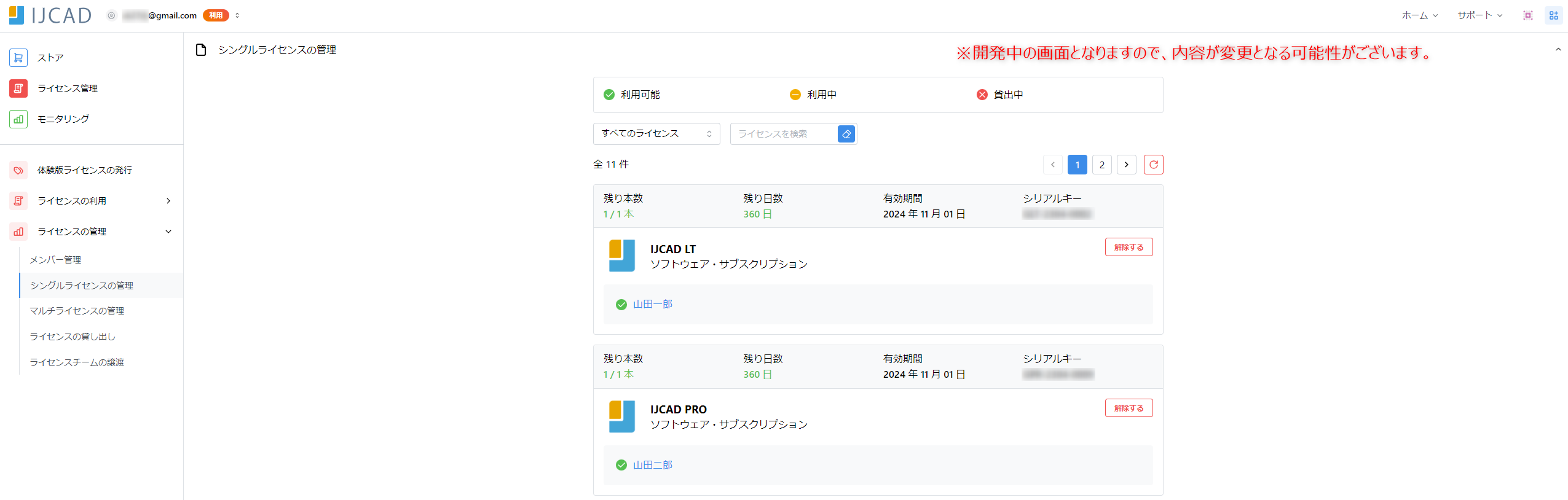Click the fullscreen icon in top bar

pyautogui.click(x=1528, y=15)
